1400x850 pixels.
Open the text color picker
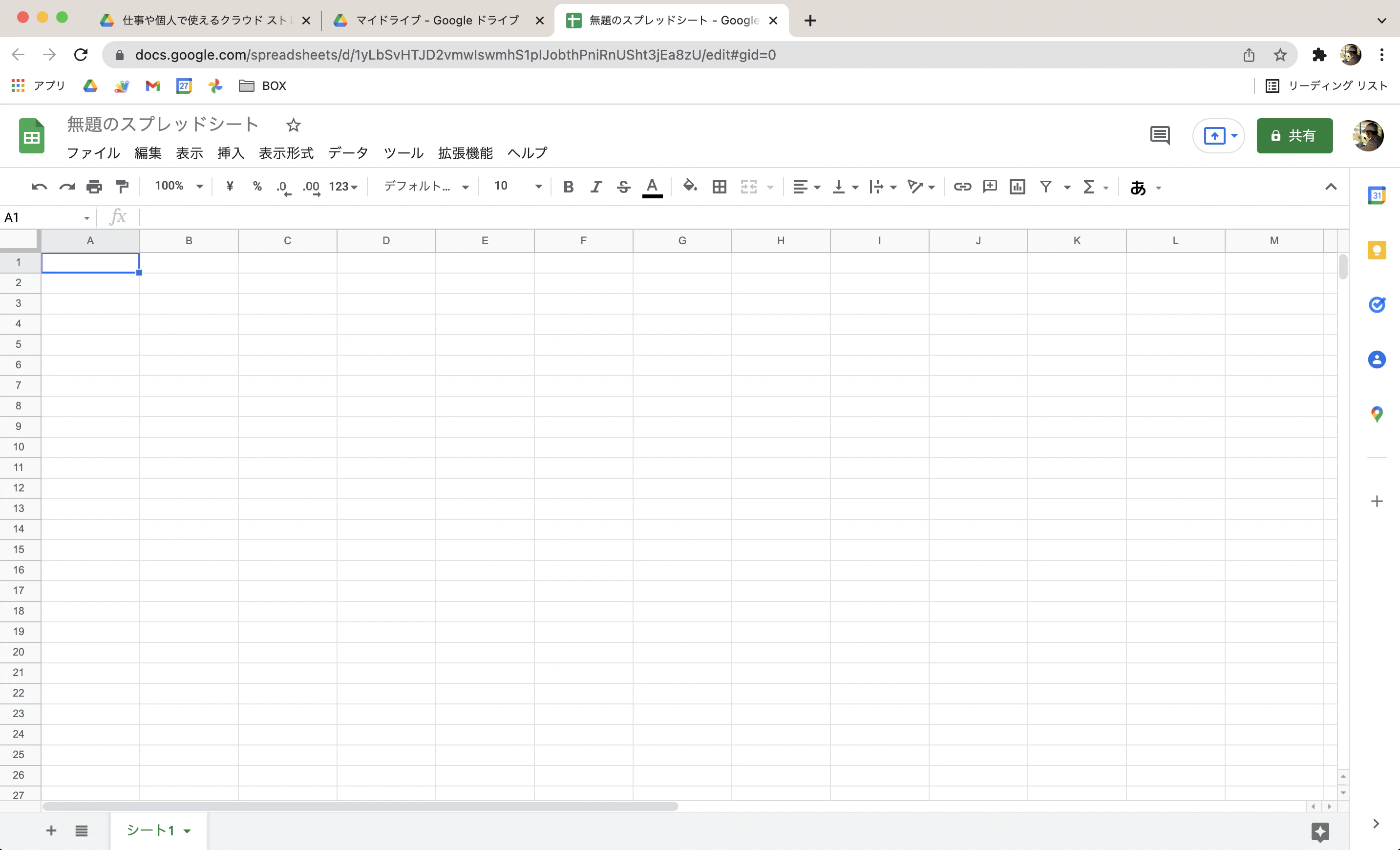(652, 187)
